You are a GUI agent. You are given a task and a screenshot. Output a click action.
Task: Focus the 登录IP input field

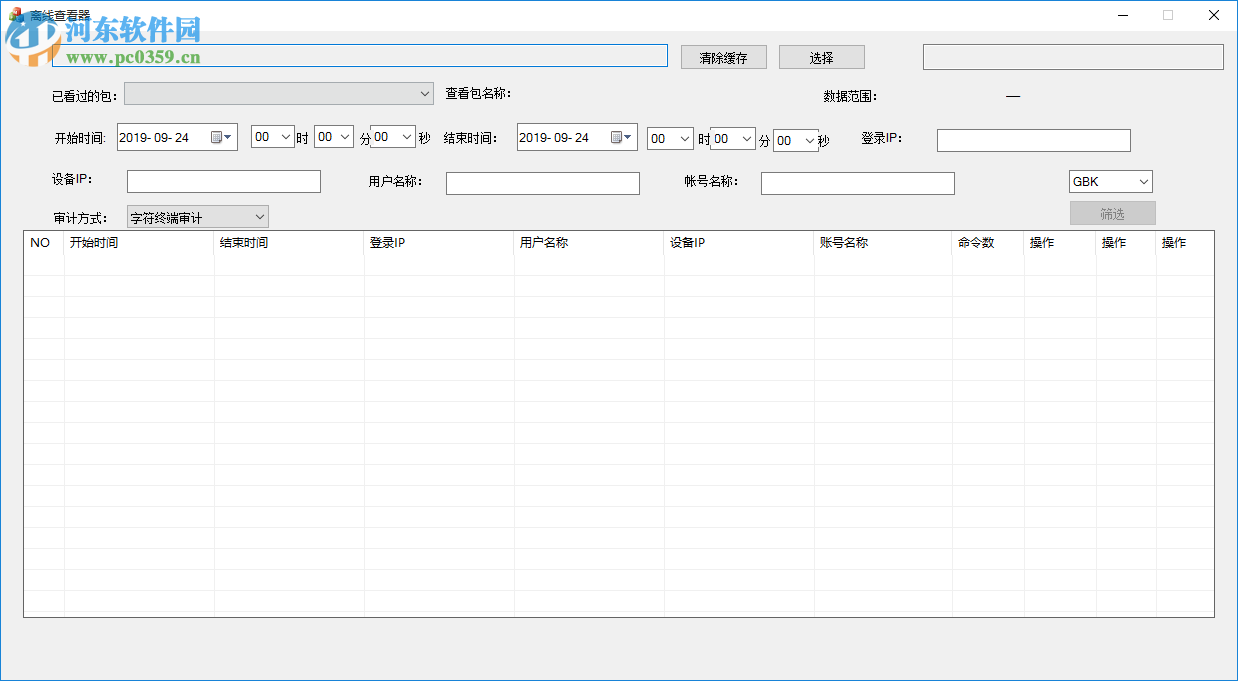click(x=1034, y=140)
